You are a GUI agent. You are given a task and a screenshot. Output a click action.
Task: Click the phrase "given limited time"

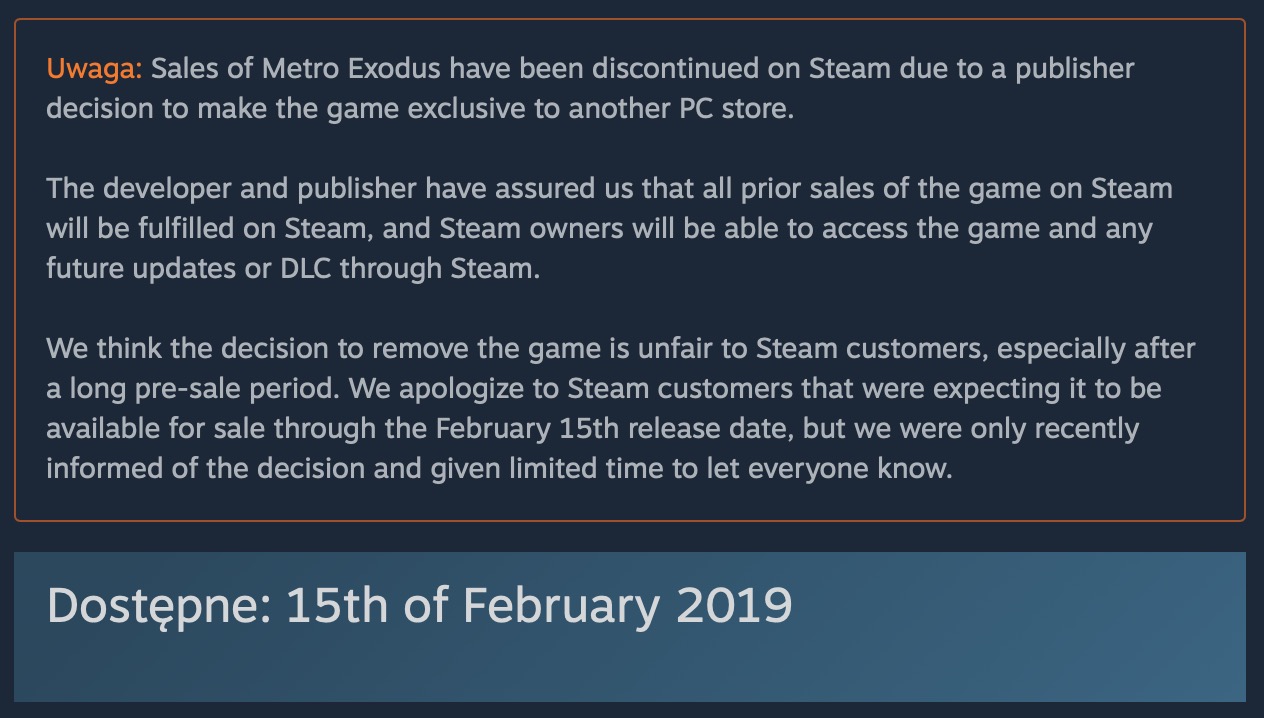pyautogui.click(x=548, y=469)
